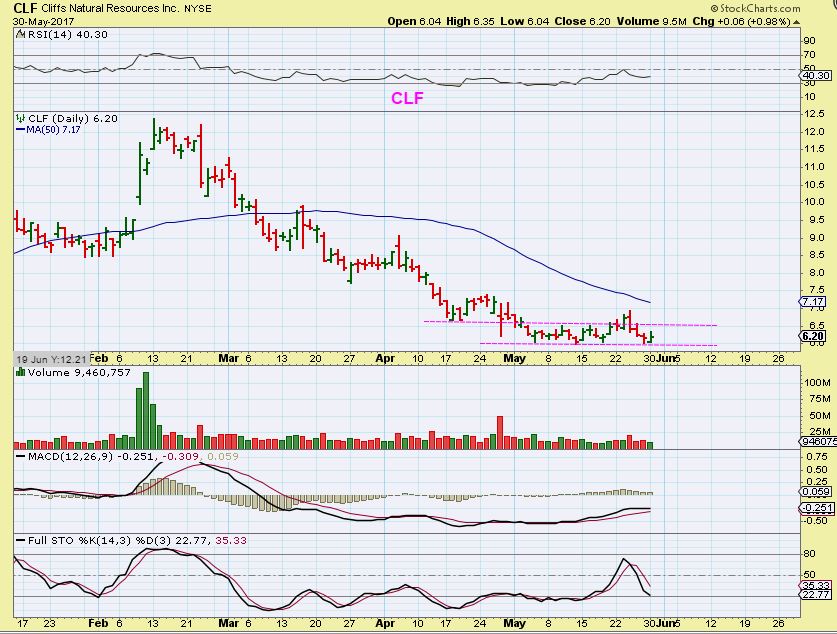837x634 pixels.
Task: Click the -0.309 MACD signal value
Action: click(180, 456)
